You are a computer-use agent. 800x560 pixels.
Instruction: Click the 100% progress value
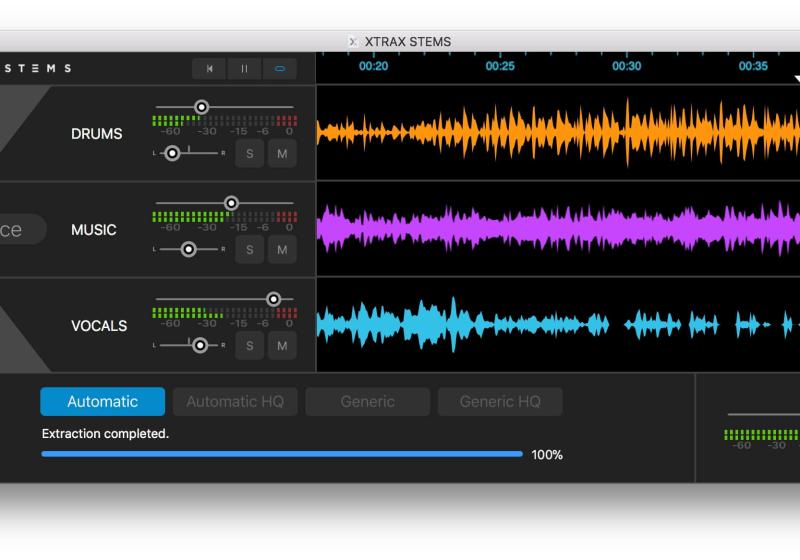click(x=547, y=454)
